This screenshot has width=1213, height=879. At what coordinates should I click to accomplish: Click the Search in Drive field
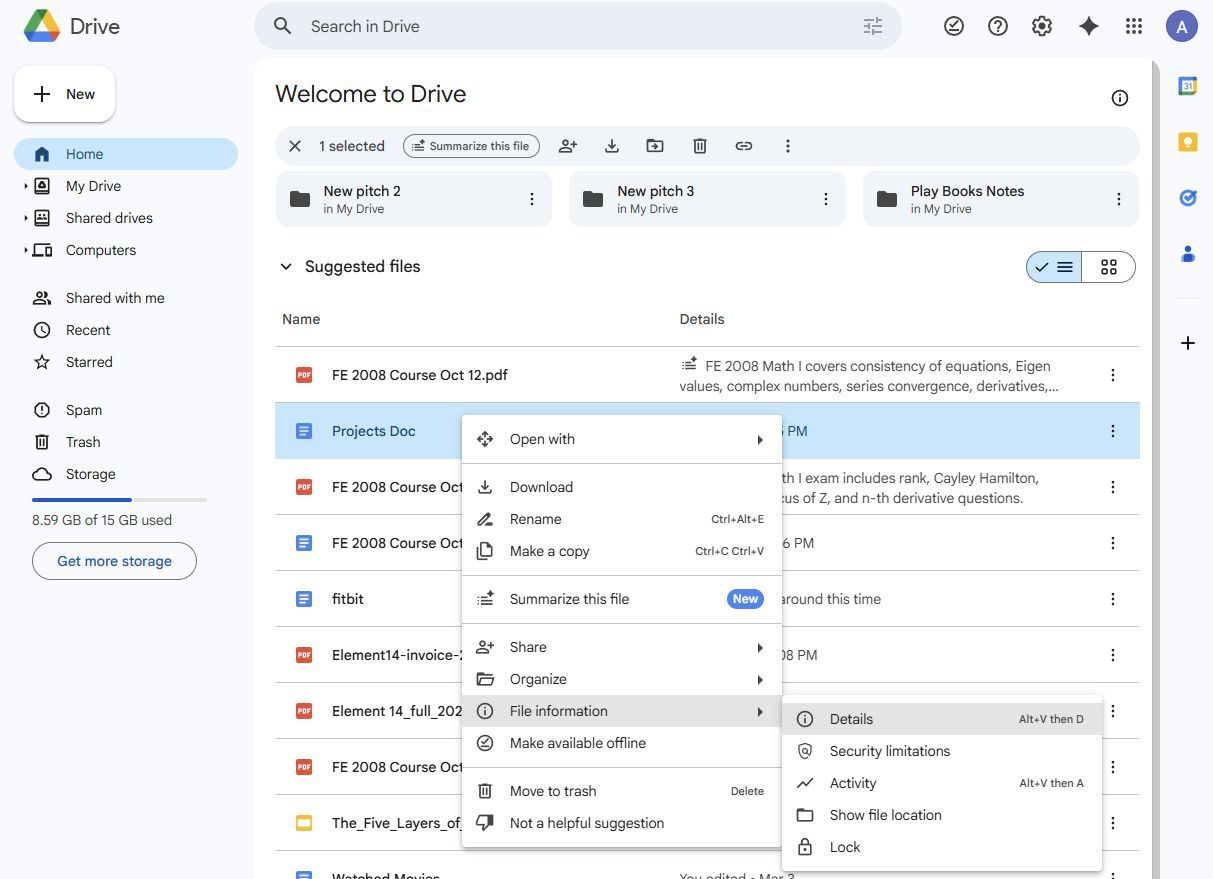click(x=578, y=26)
